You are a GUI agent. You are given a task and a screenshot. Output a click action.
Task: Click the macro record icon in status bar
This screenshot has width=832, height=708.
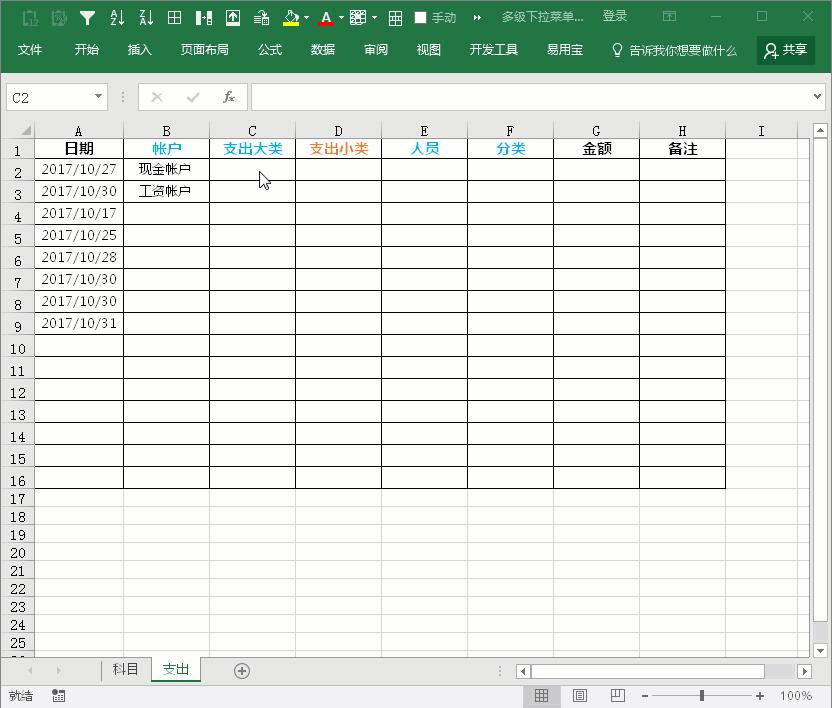pyautogui.click(x=57, y=694)
